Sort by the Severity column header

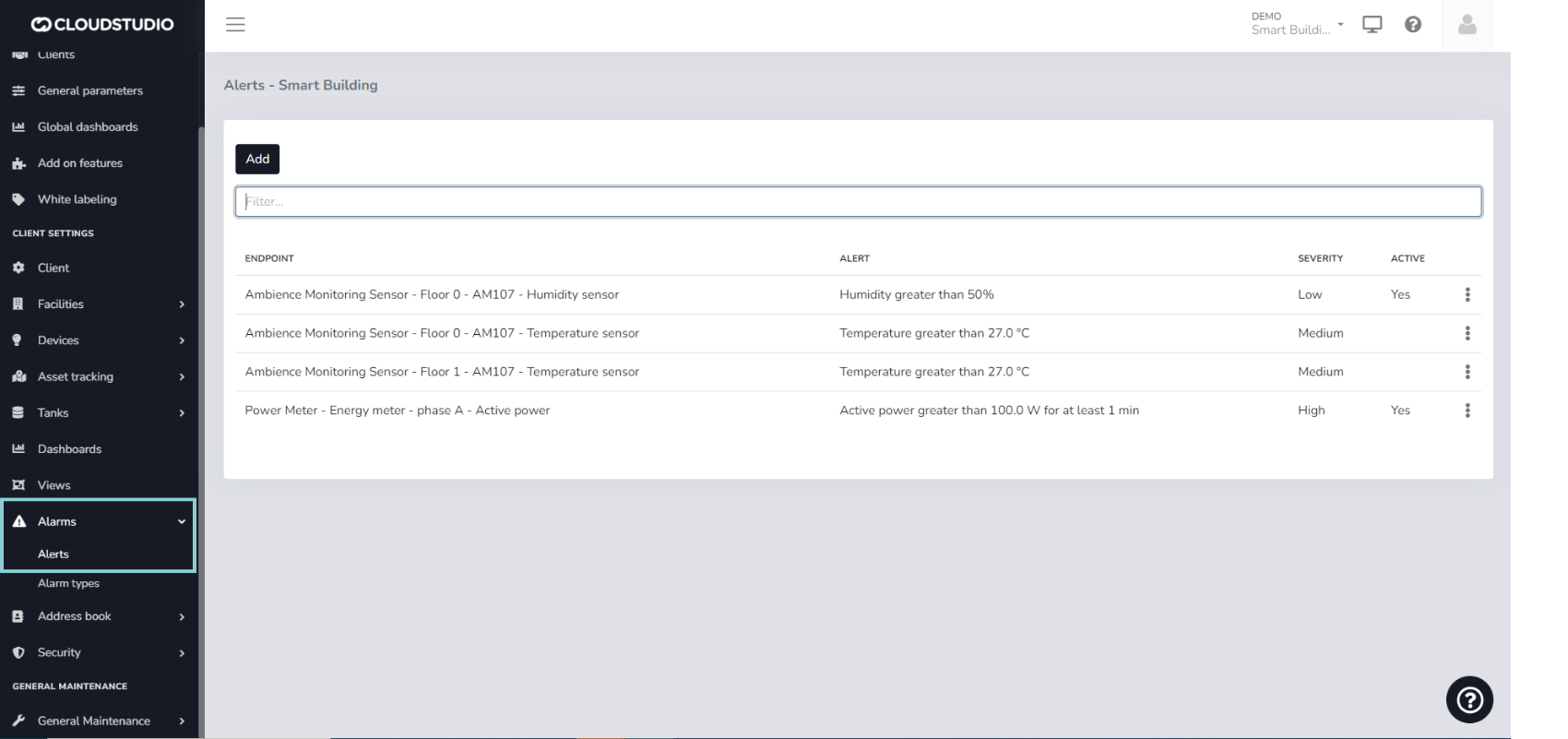[1320, 258]
